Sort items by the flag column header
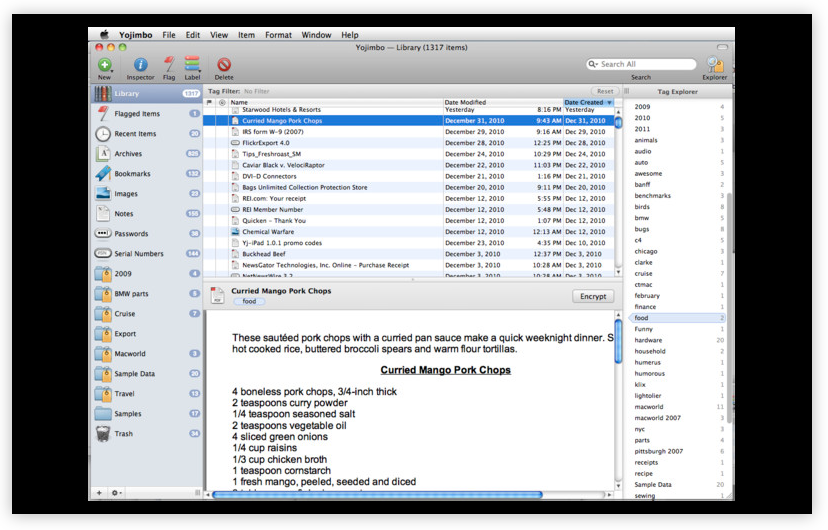Image resolution: width=828 pixels, height=530 pixels. (x=210, y=102)
